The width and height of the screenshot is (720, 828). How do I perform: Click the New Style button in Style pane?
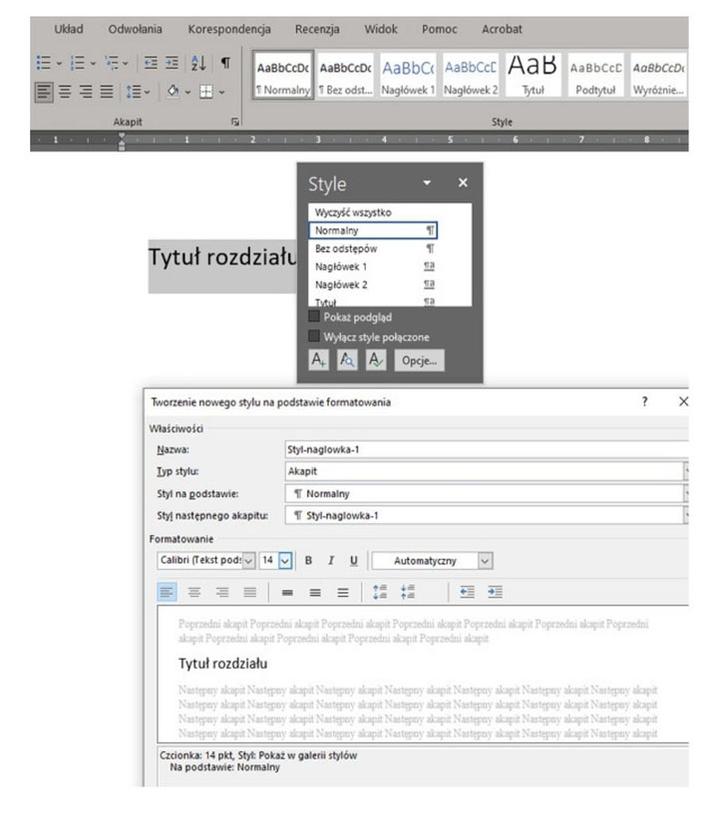tap(317, 361)
